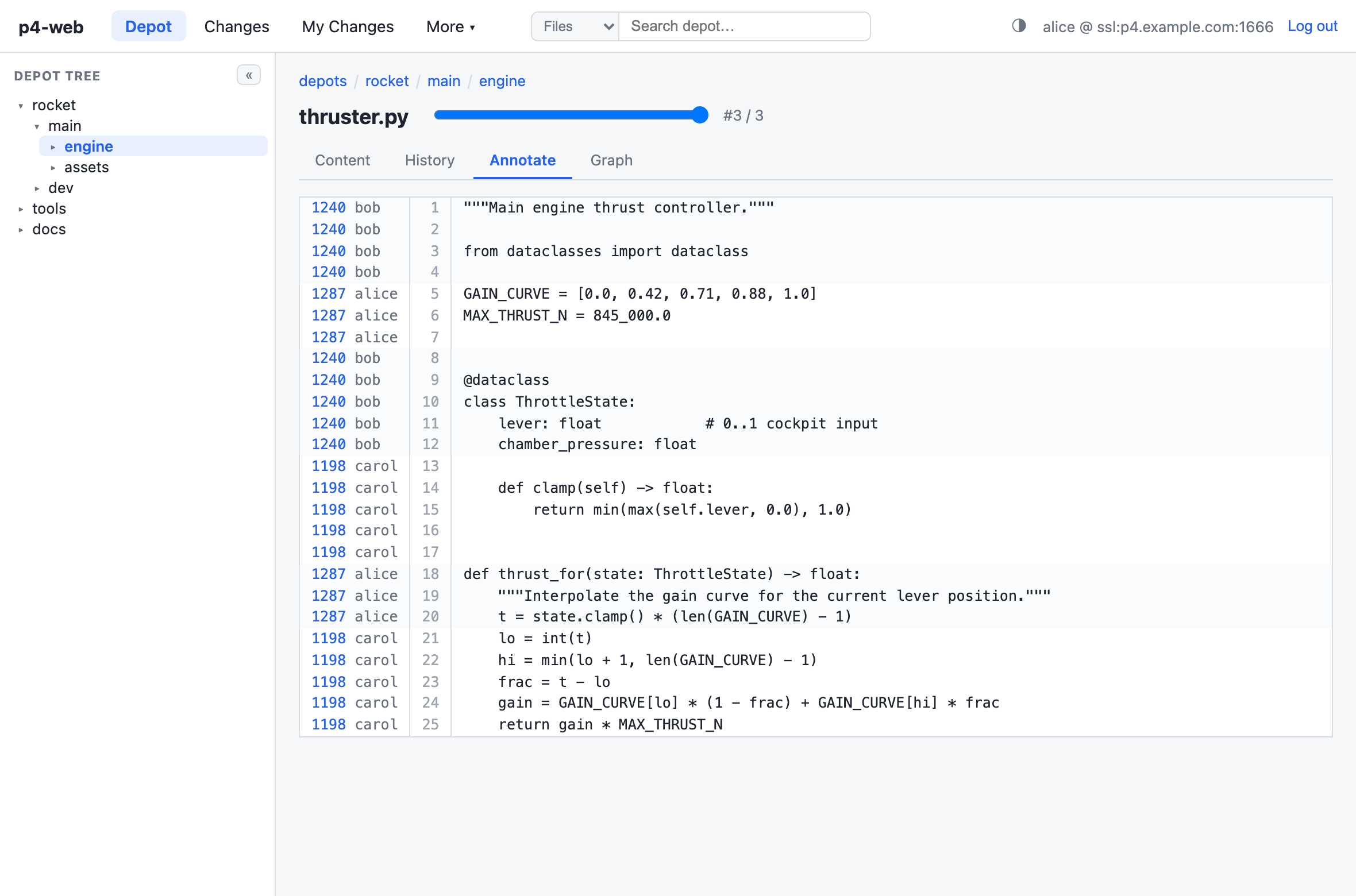Open changelist 1240 on line 9

329,380
